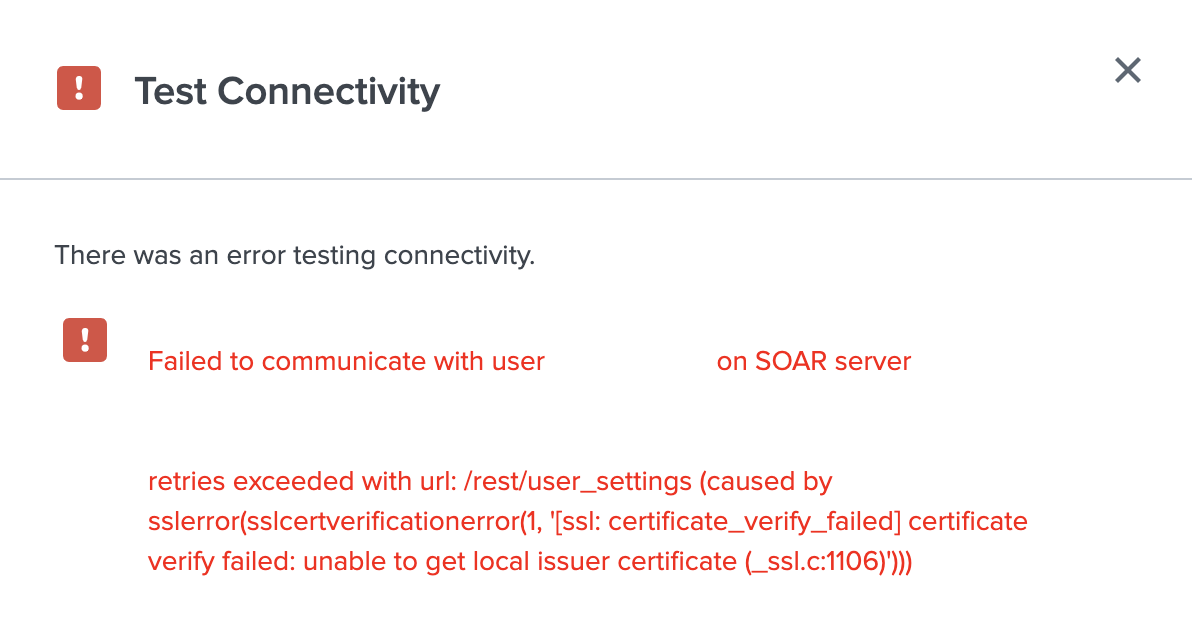Click the word "Test" in the dialog title
1192x636 pixels.
[x=170, y=91]
